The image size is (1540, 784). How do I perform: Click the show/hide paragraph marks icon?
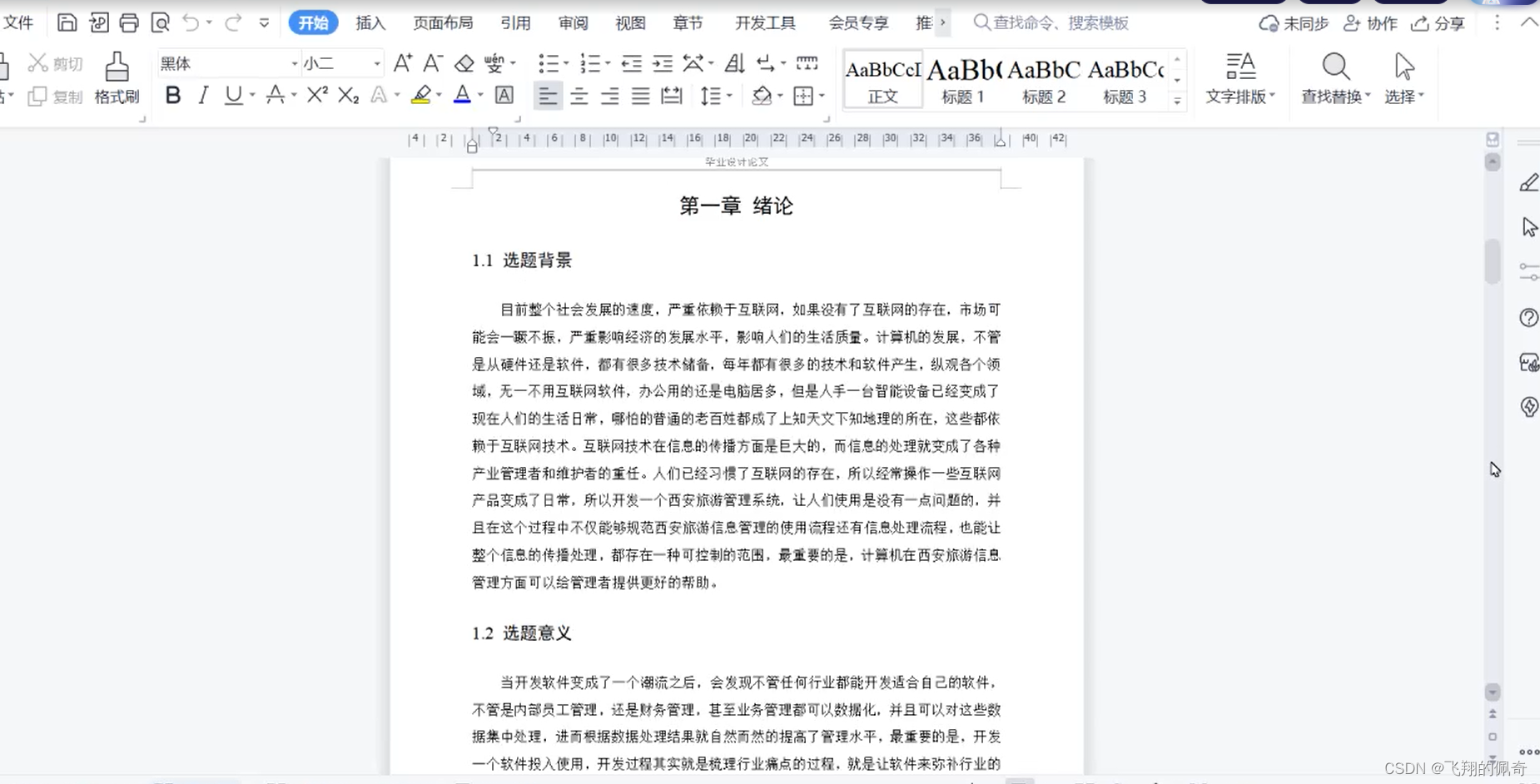[764, 63]
